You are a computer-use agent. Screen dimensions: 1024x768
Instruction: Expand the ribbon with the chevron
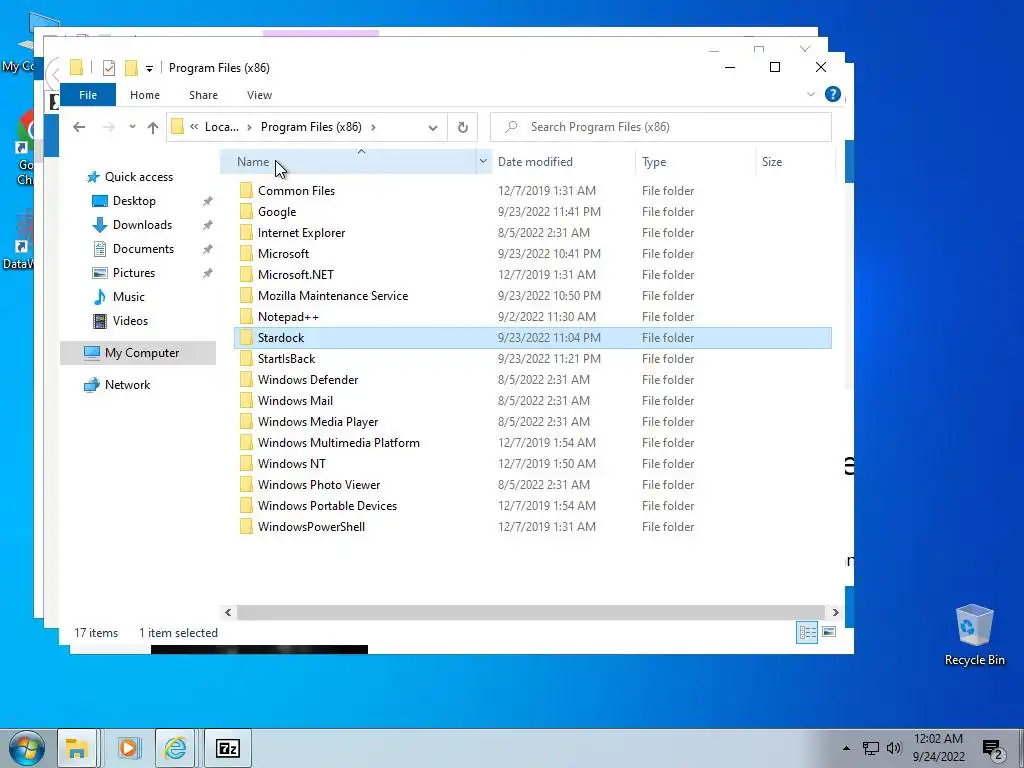pyautogui.click(x=810, y=94)
